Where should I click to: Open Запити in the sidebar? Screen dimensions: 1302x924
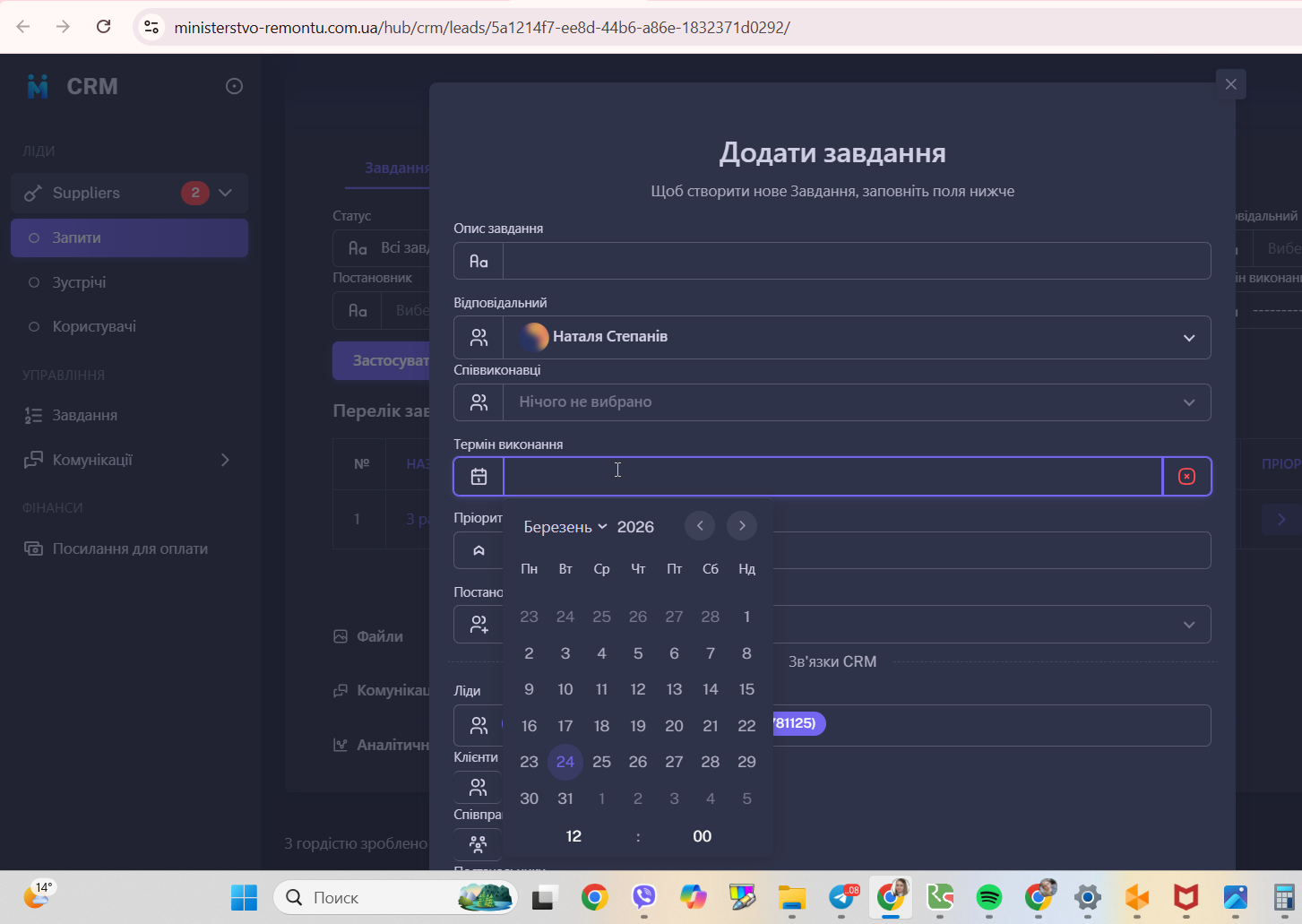[x=130, y=237]
